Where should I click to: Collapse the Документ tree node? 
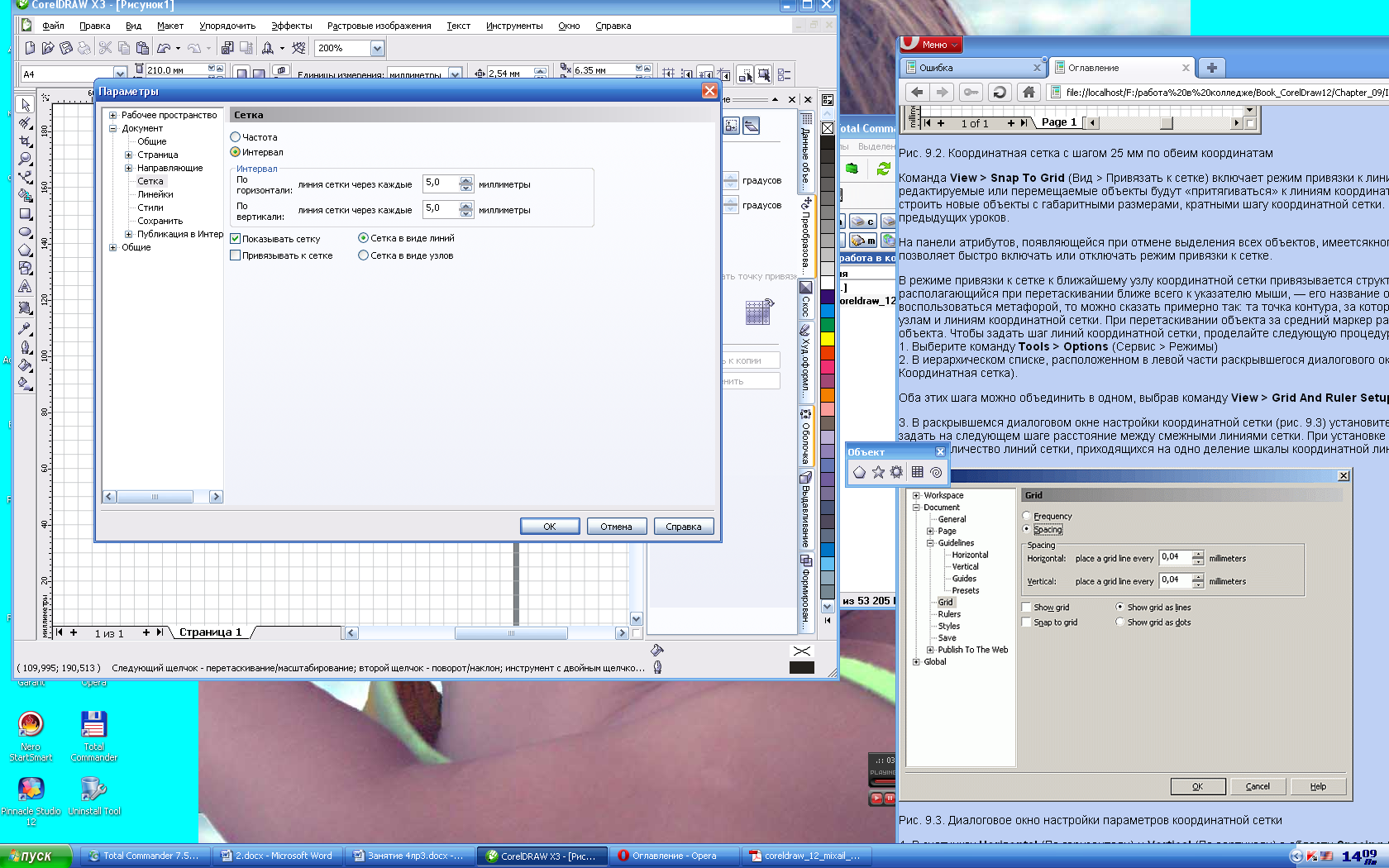click(113, 128)
